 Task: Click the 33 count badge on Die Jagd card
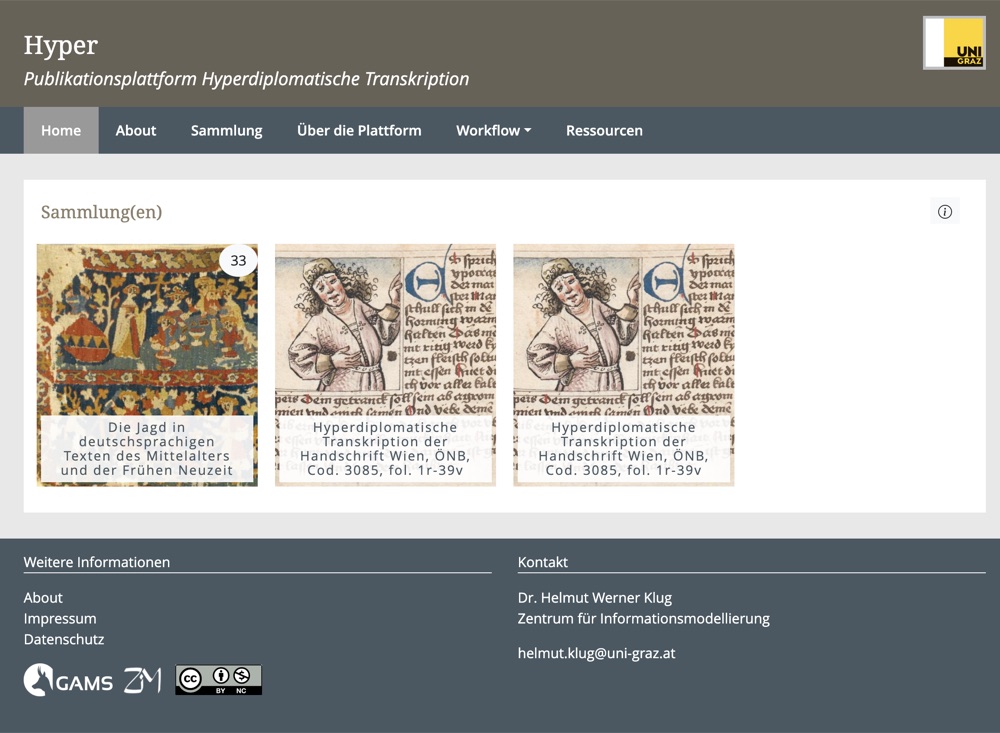(238, 260)
